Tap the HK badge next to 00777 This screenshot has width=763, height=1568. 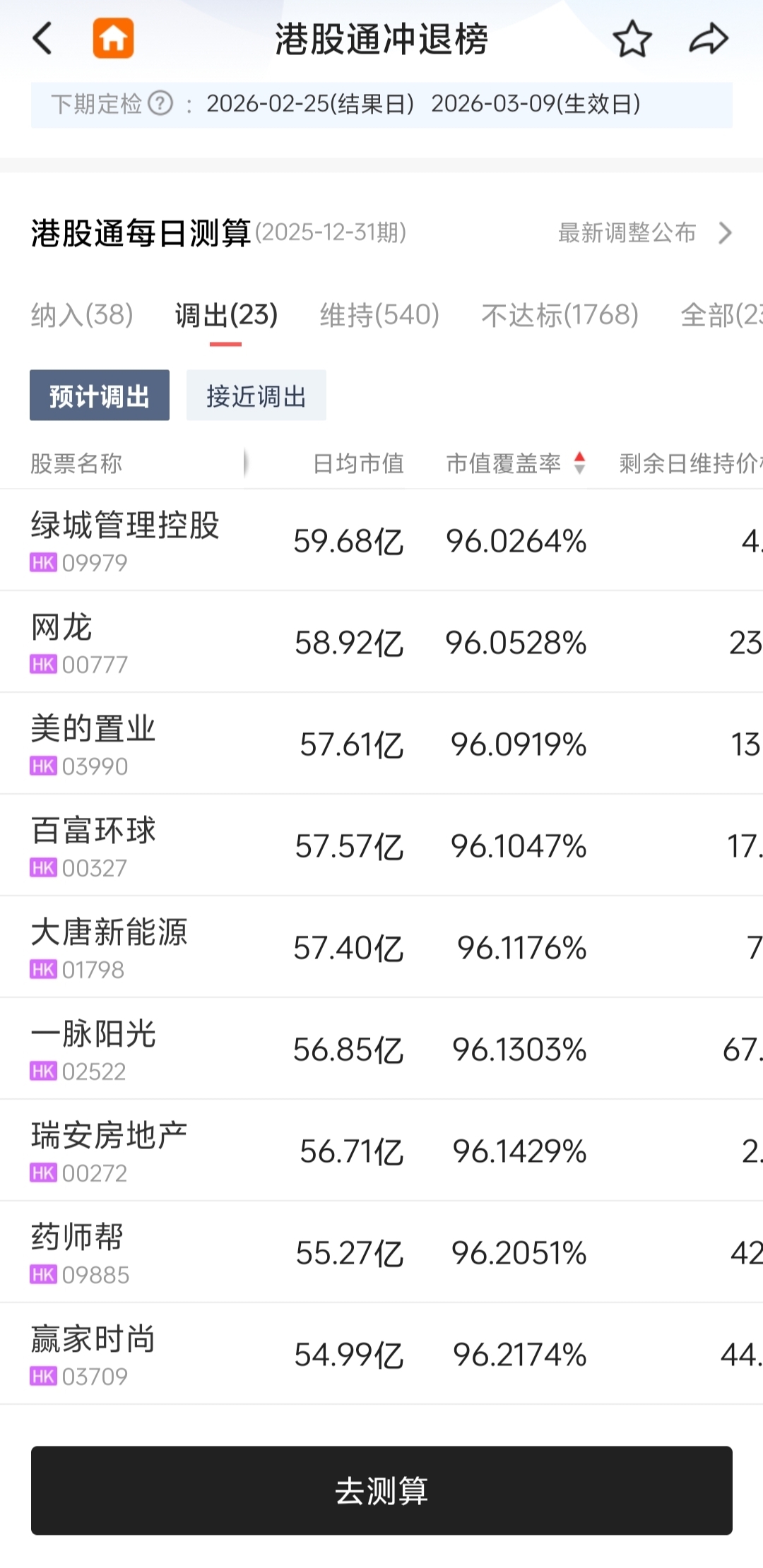[43, 665]
